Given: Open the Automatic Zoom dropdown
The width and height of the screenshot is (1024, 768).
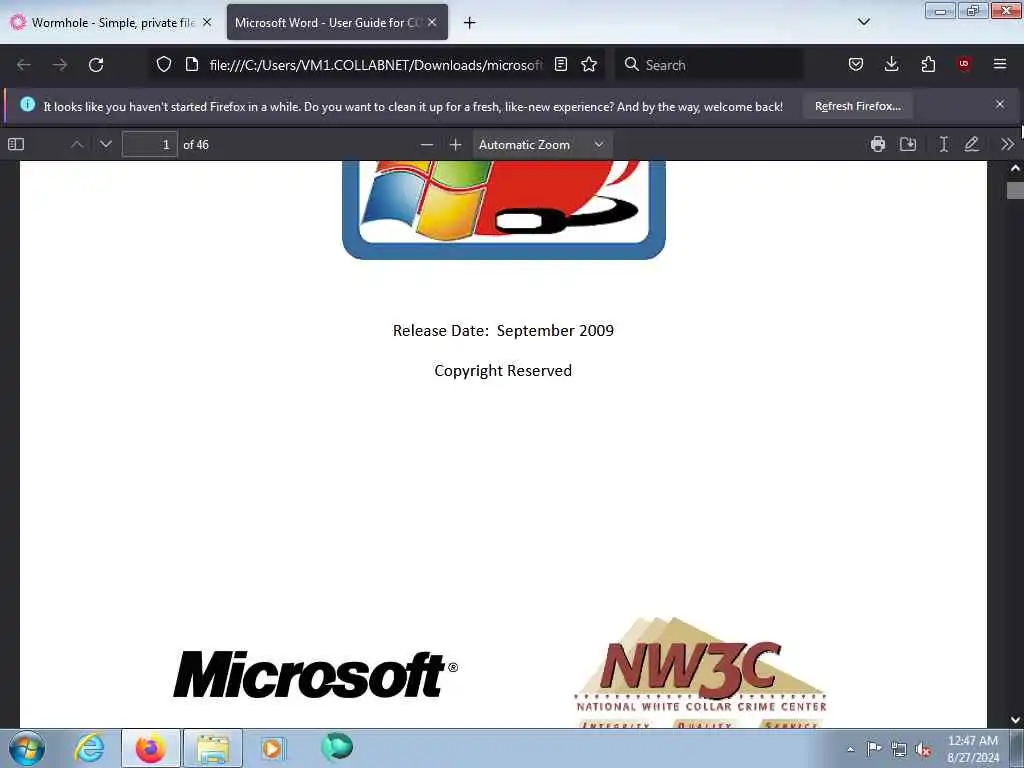Looking at the screenshot, I should pos(542,144).
